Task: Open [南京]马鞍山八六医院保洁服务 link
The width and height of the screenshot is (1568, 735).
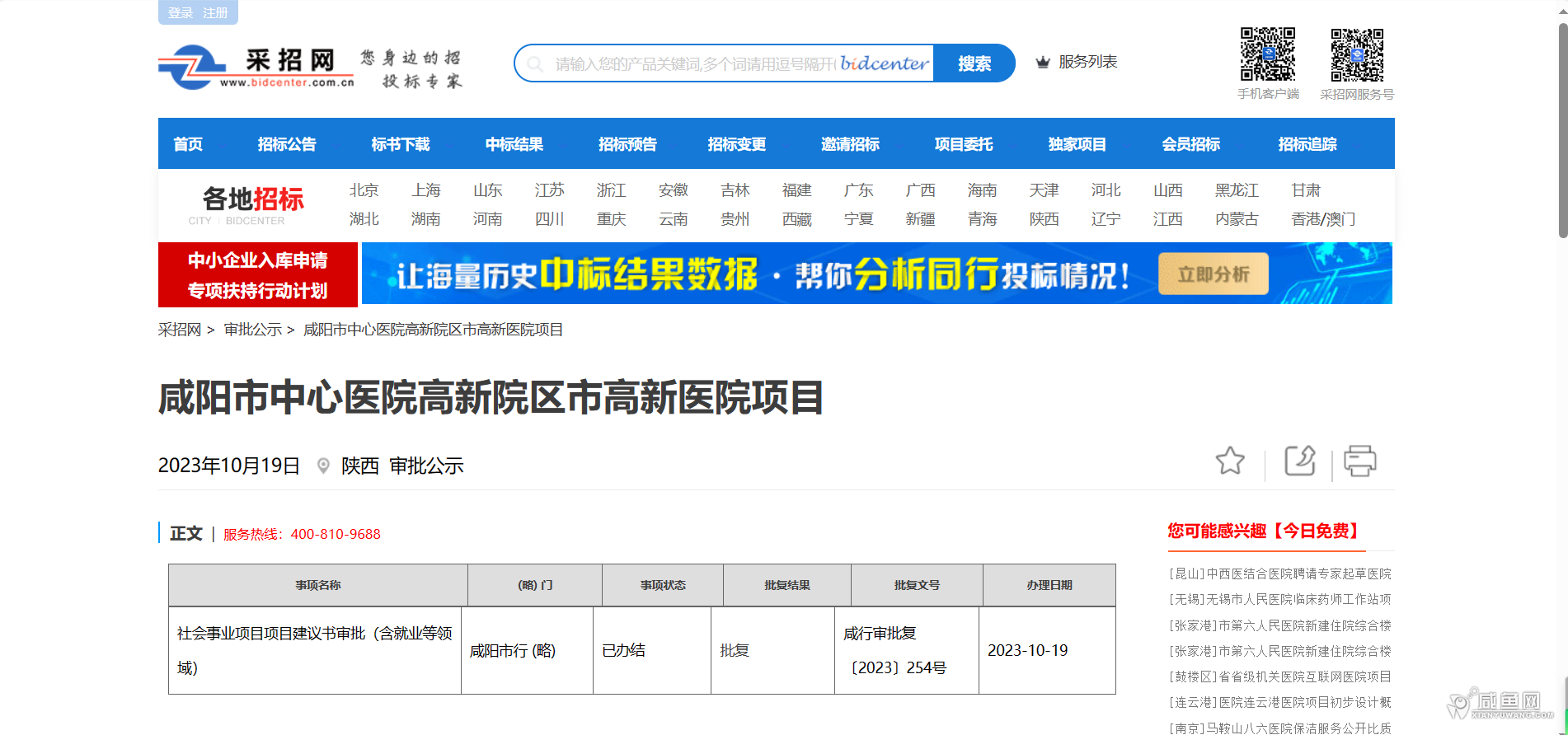Action: [1280, 728]
